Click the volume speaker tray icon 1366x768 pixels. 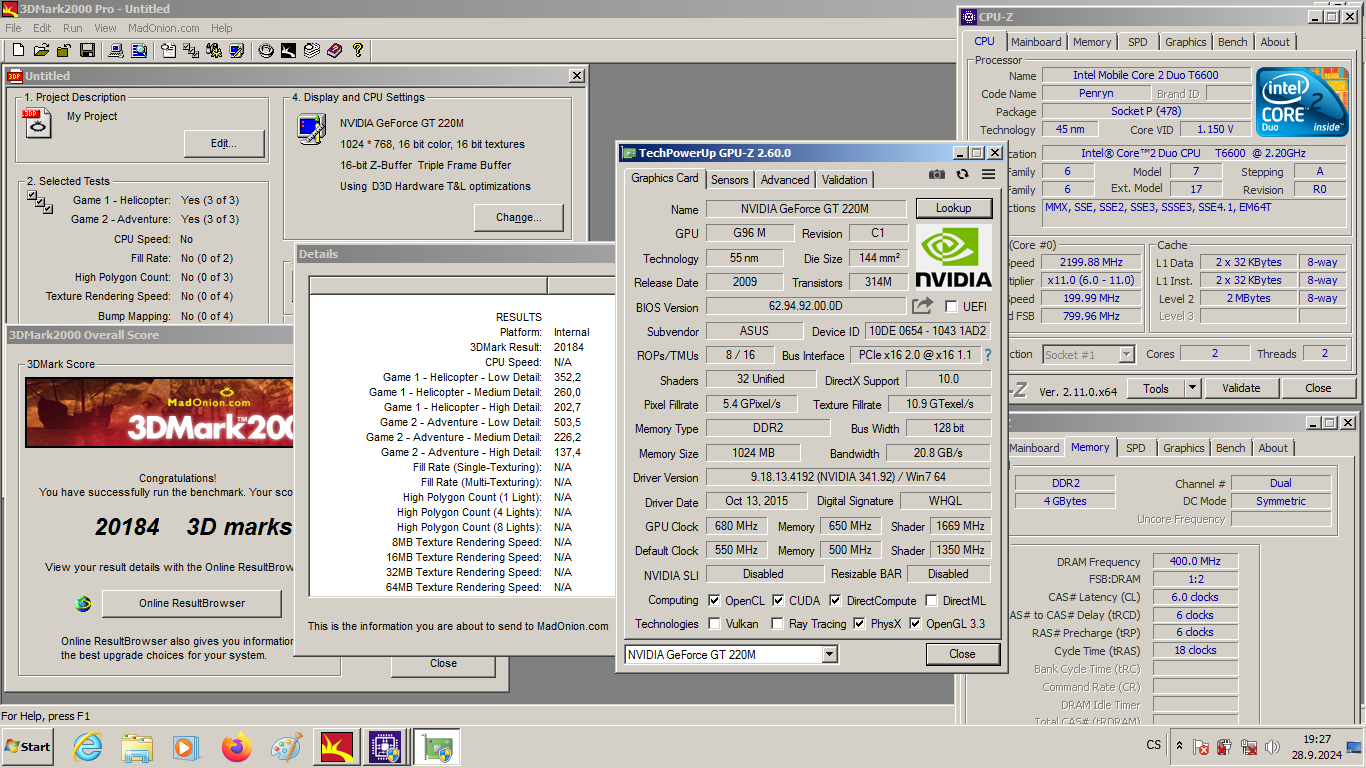tap(1272, 747)
